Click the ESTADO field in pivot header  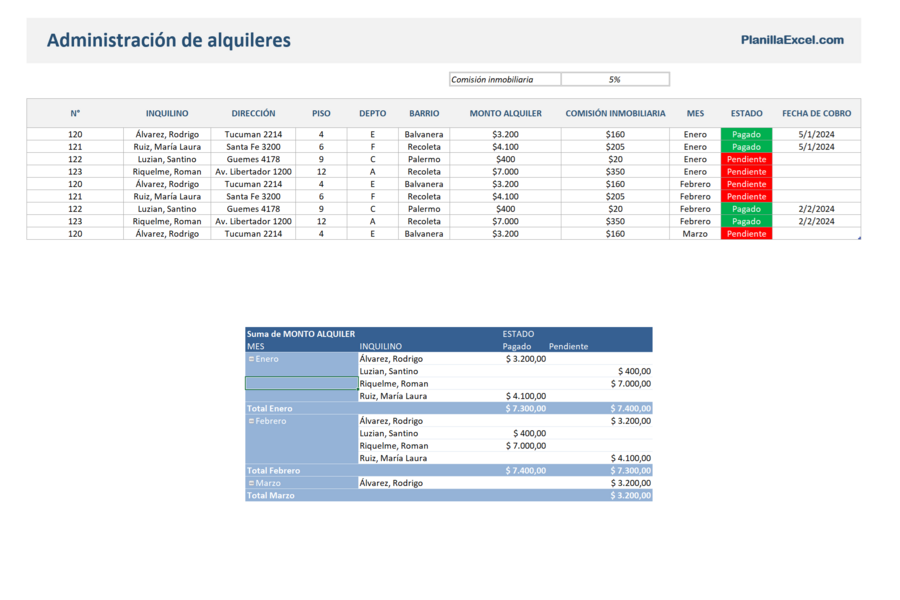518,334
